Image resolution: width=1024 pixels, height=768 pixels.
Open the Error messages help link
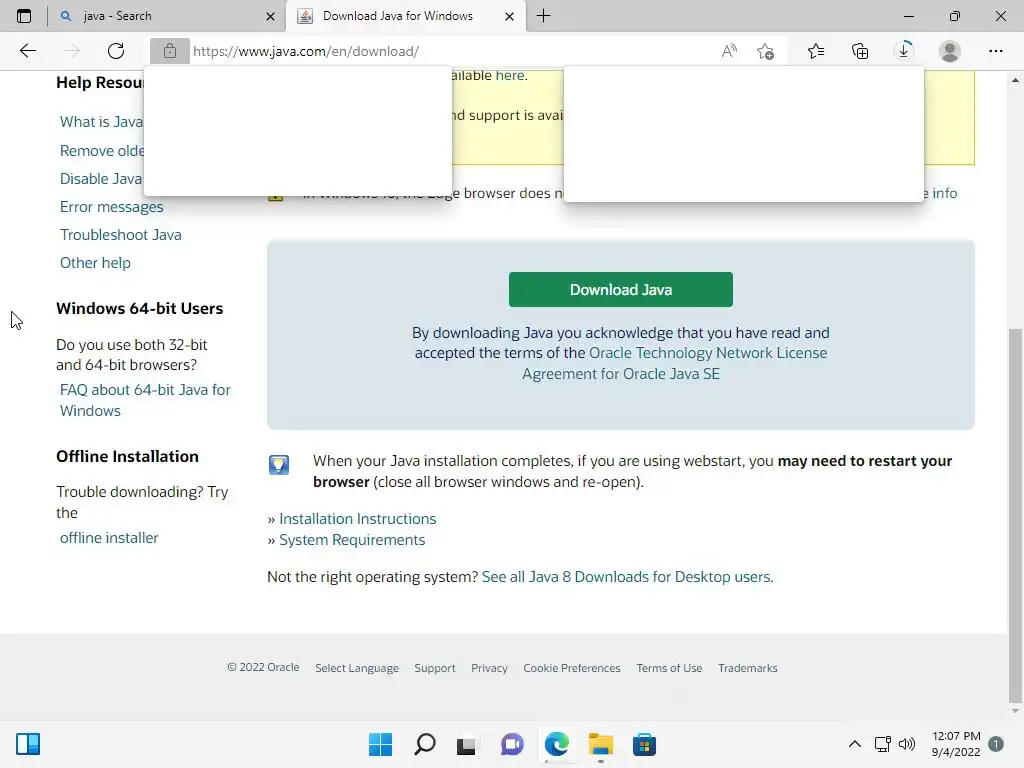pyautogui.click(x=112, y=207)
